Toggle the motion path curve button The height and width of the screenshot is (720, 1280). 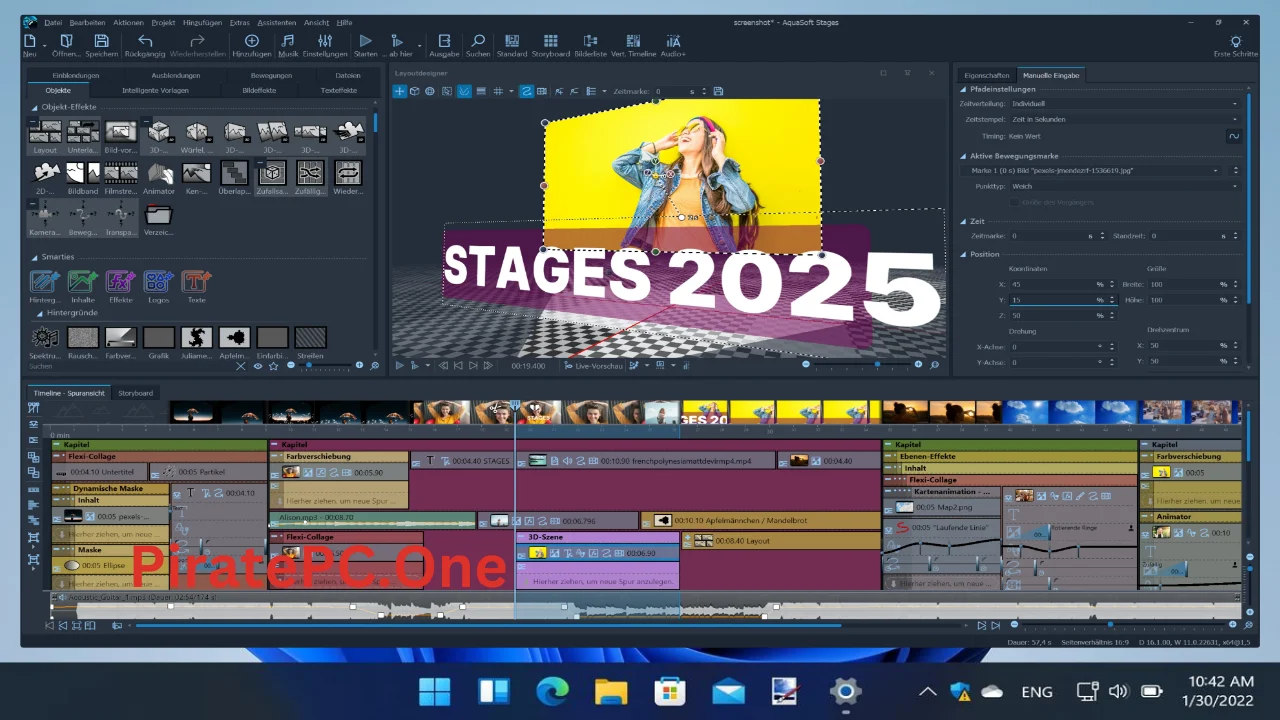pyautogui.click(x=526, y=91)
